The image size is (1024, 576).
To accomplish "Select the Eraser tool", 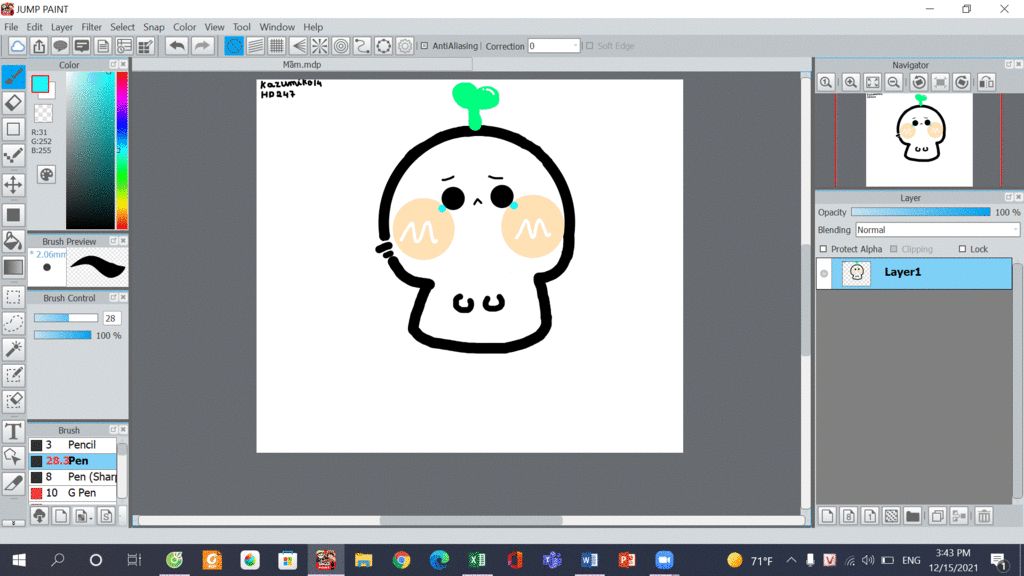I will point(13,103).
